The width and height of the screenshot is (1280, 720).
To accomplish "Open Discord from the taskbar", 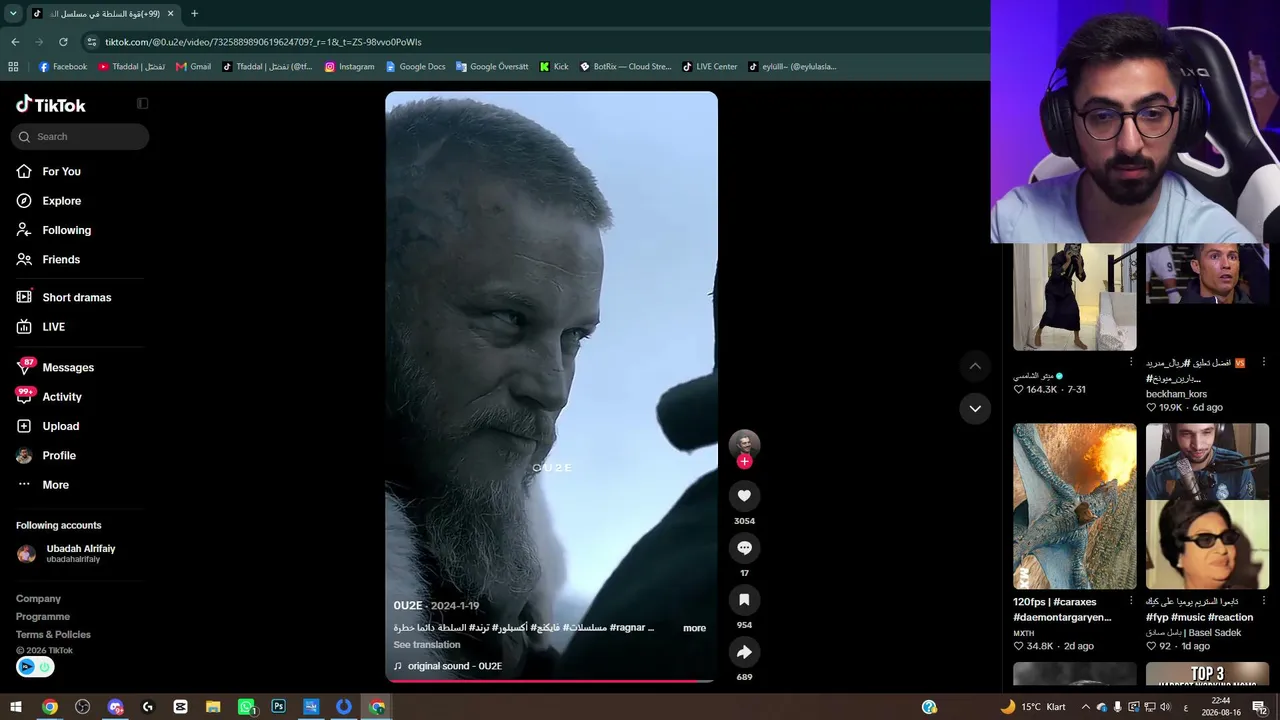I will click(x=115, y=707).
